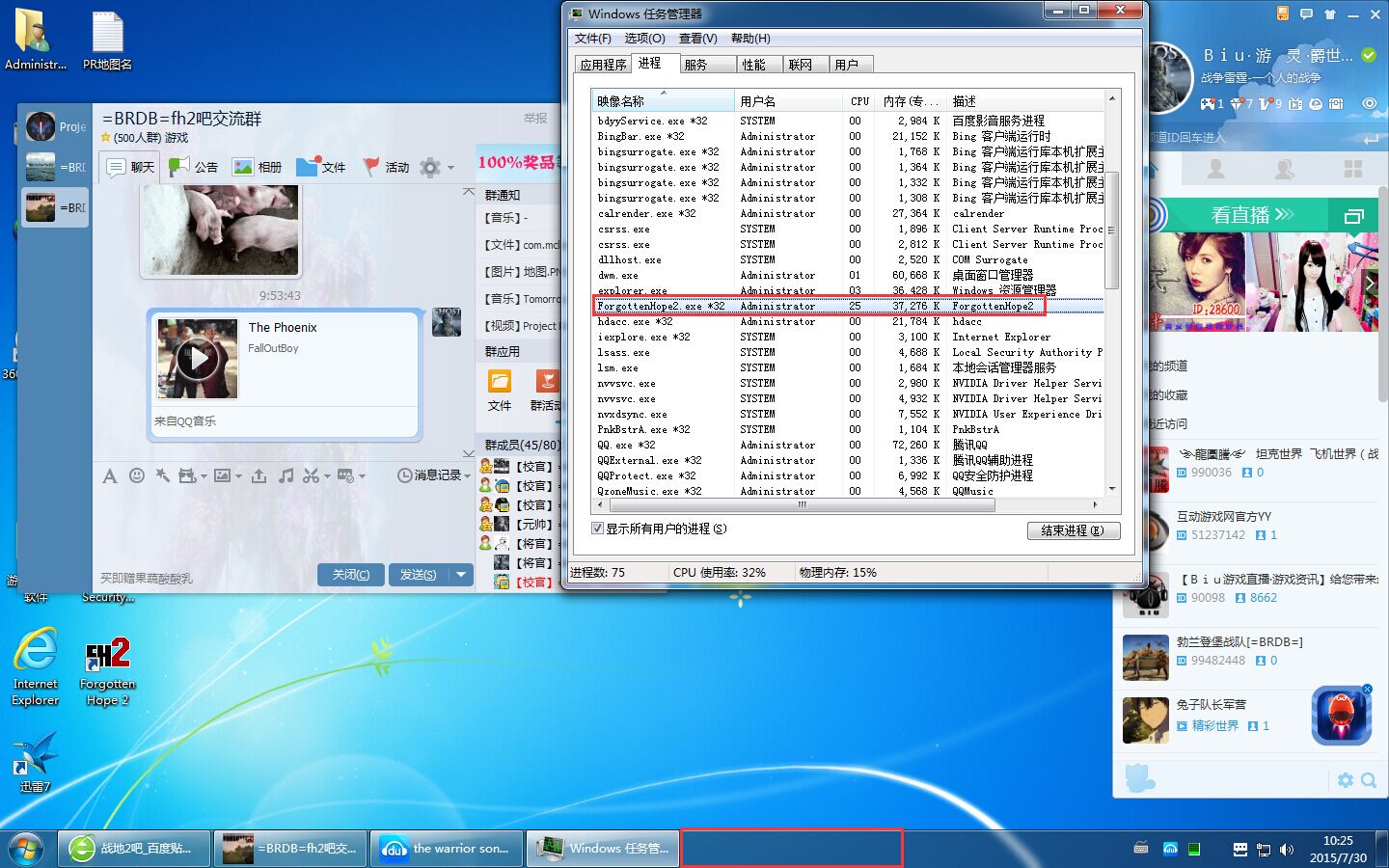
Task: Click the 举报 link in QQ group header
Action: [x=535, y=119]
